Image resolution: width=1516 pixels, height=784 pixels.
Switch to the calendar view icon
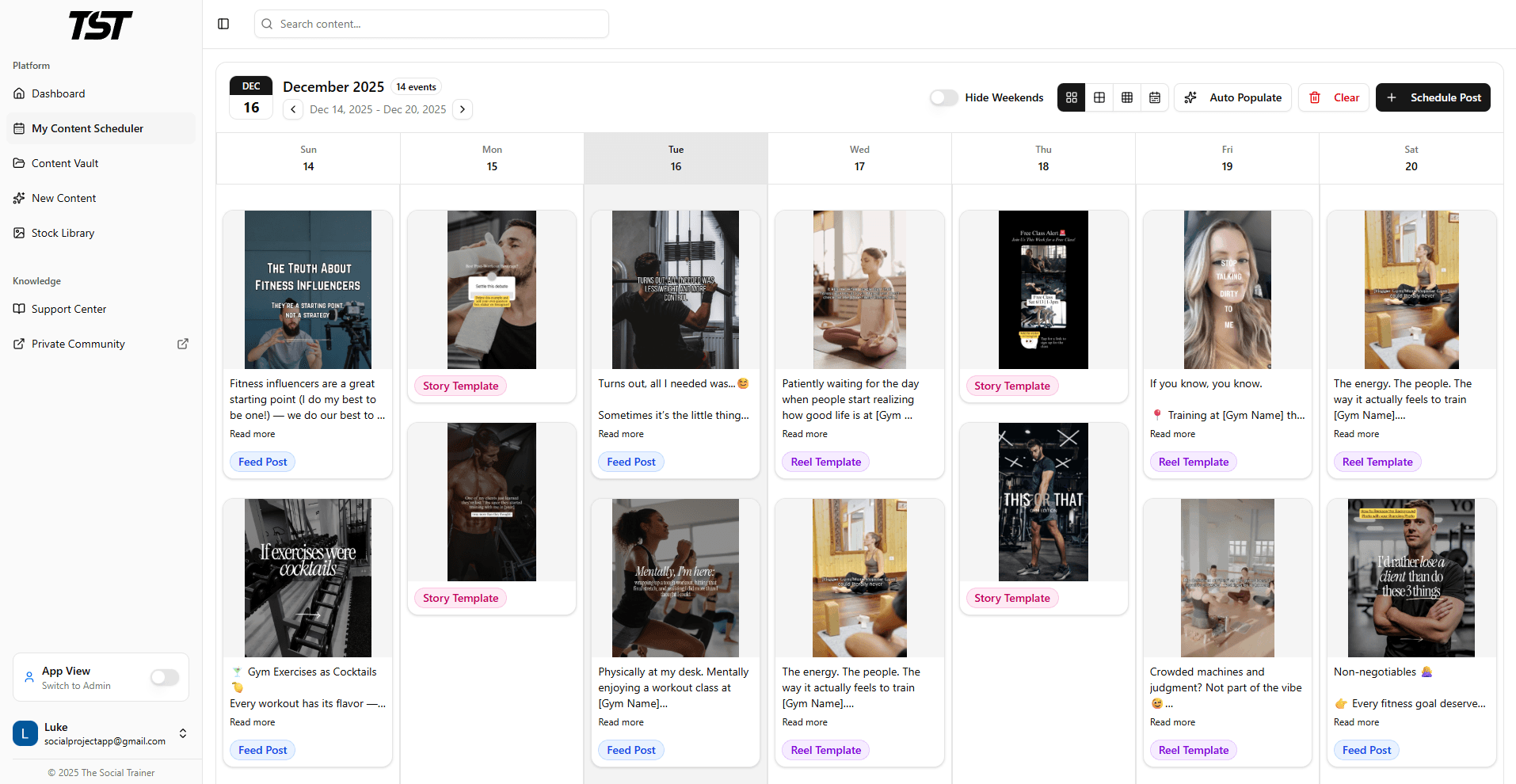click(x=1155, y=97)
